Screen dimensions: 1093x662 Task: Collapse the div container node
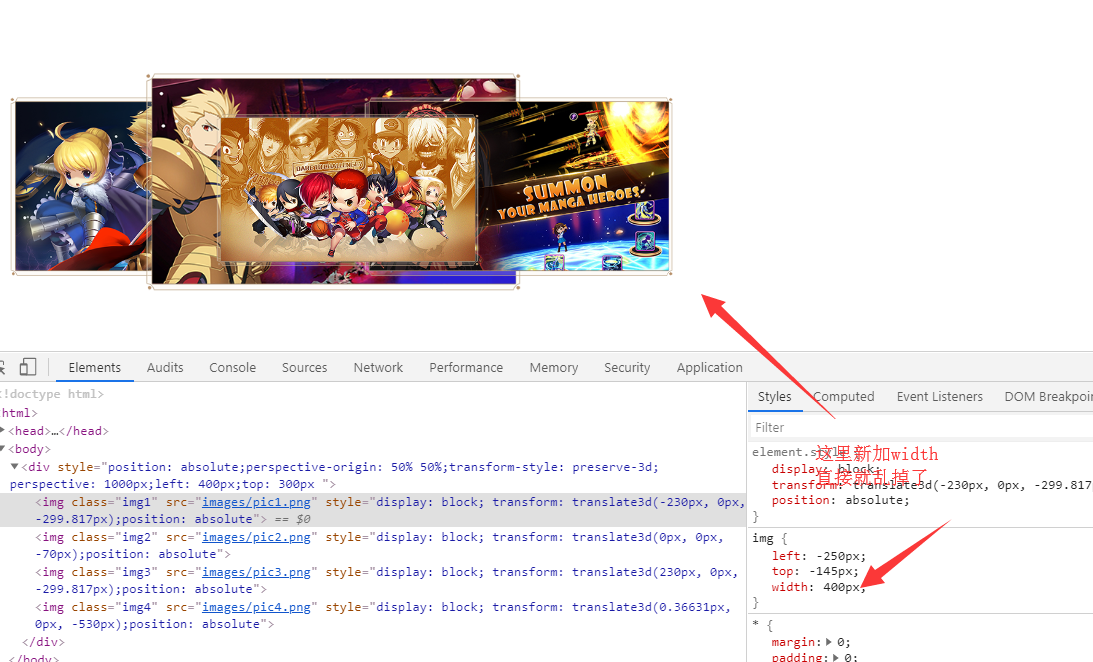(x=14, y=466)
